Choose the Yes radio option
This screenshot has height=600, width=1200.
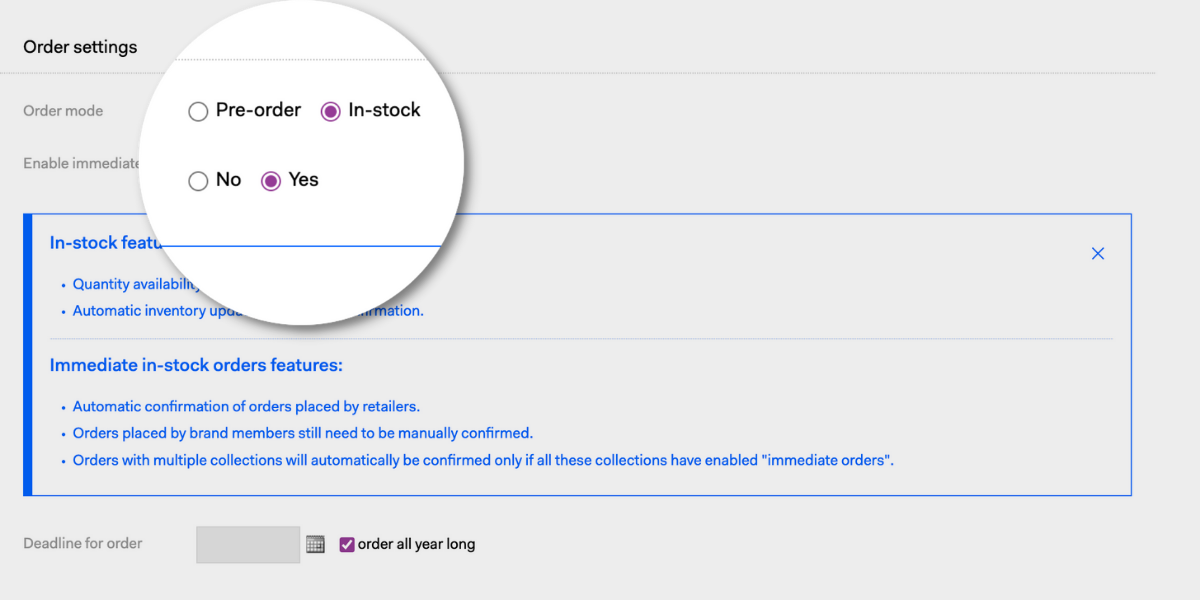(x=270, y=181)
